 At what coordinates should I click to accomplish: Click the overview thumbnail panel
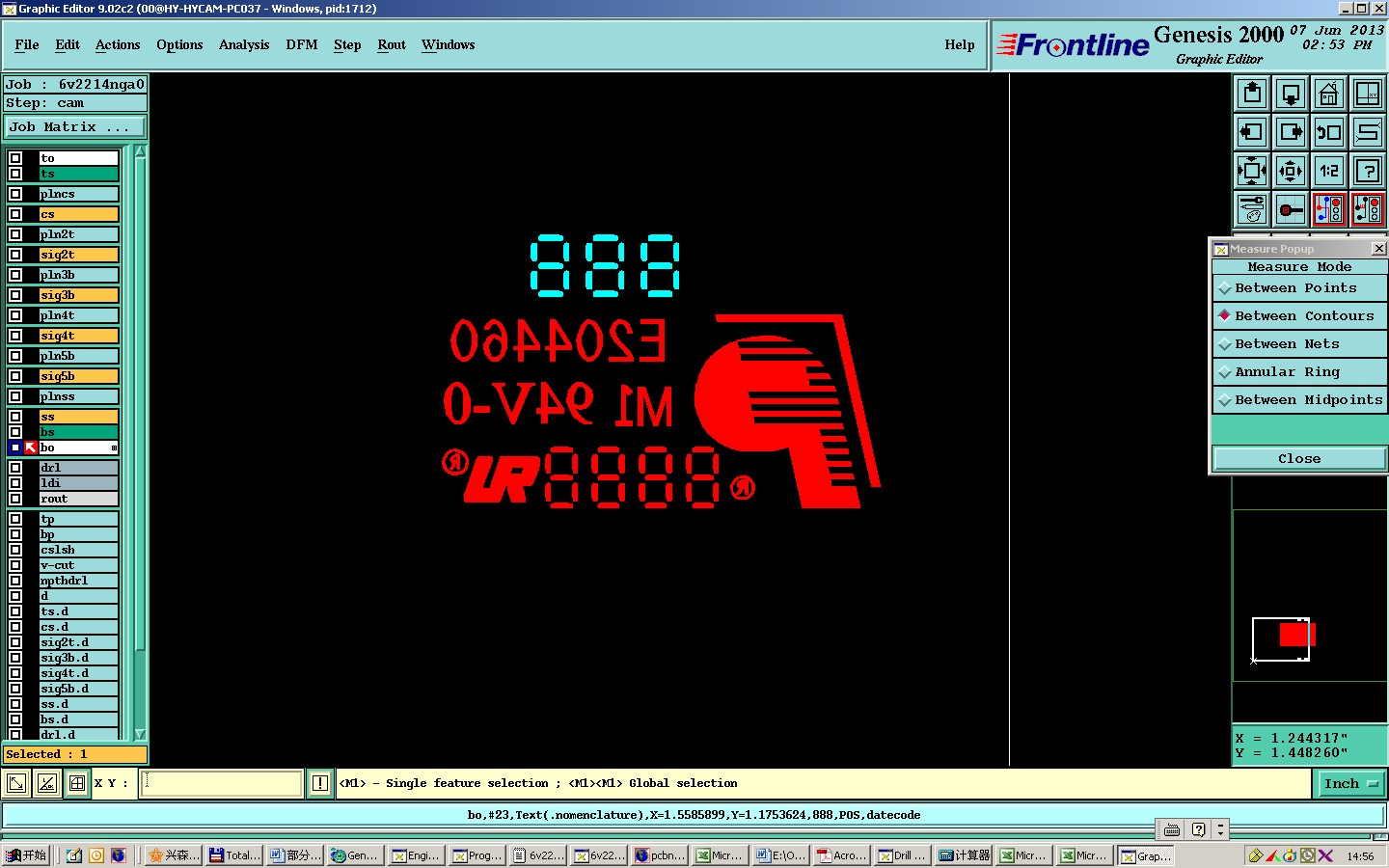(x=1309, y=595)
